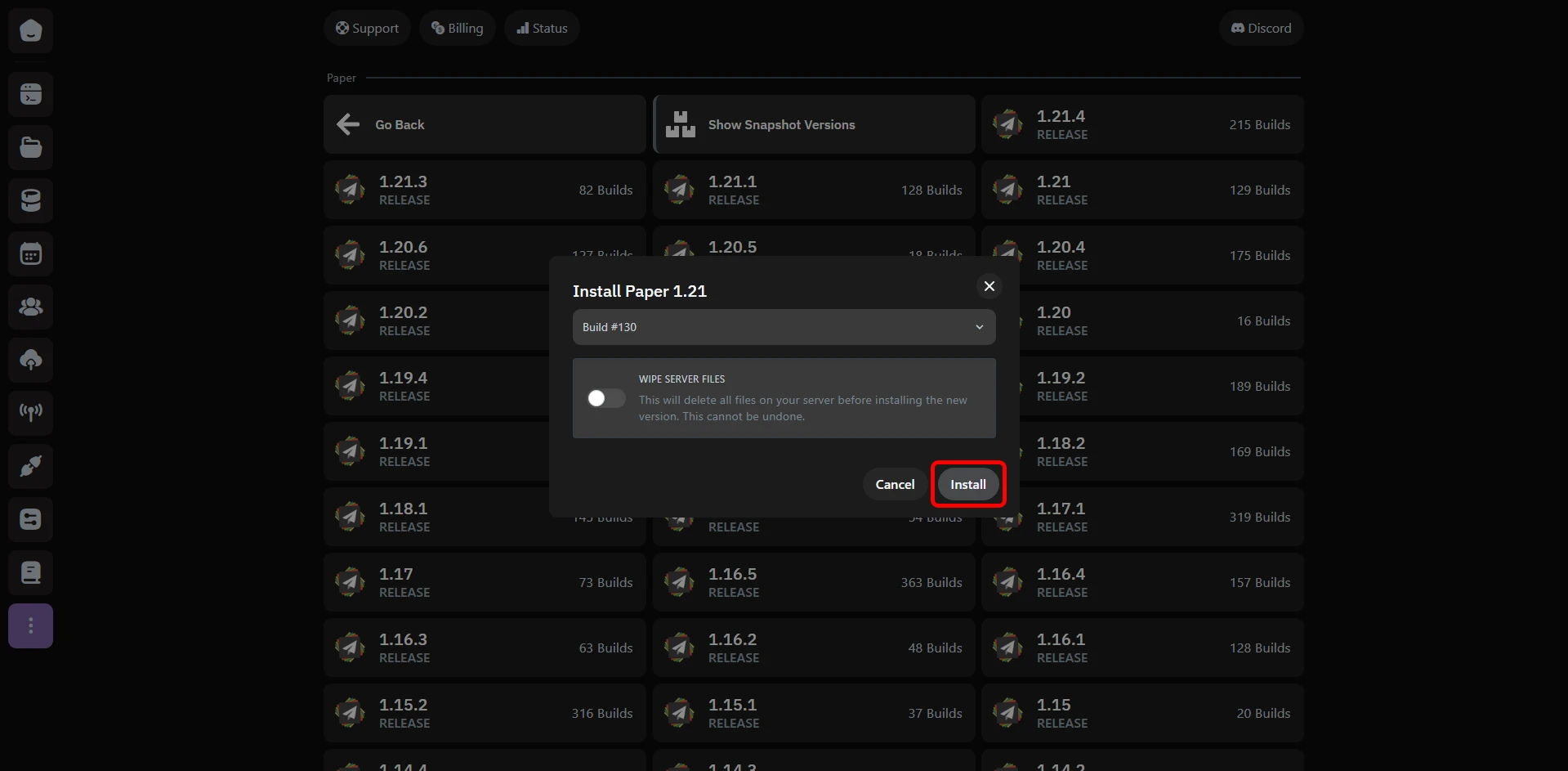
Task: Select version 1.21.3 with 82 Builds
Action: tap(485, 190)
